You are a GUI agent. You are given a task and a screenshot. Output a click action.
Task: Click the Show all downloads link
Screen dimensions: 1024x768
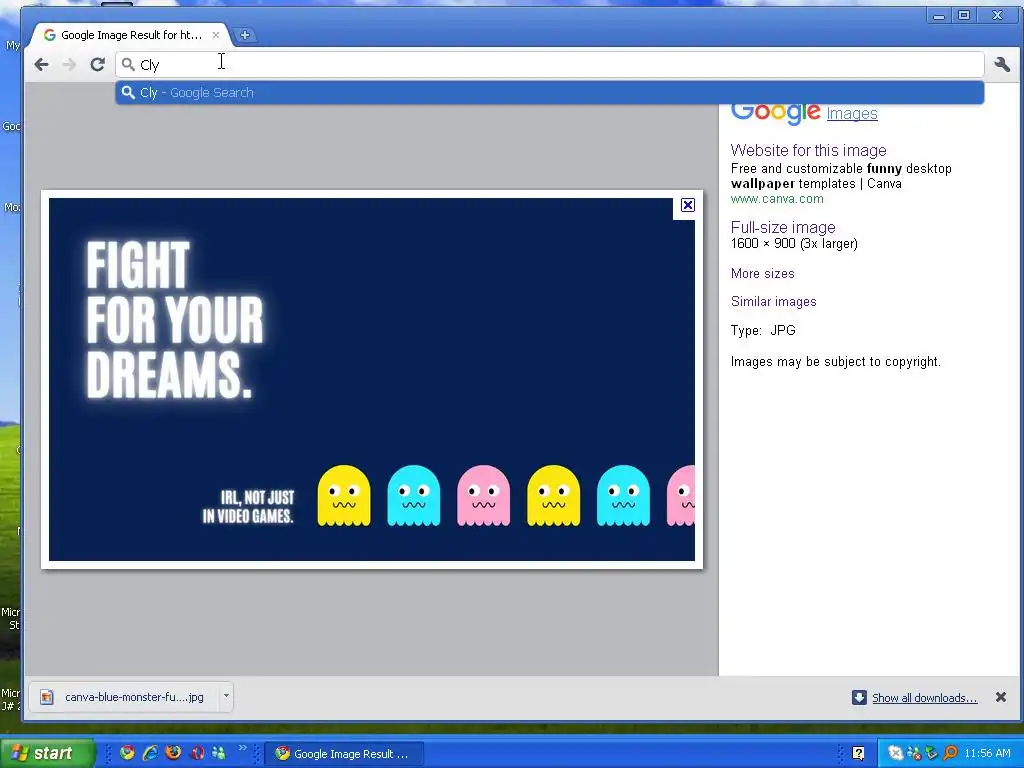pyautogui.click(x=925, y=698)
